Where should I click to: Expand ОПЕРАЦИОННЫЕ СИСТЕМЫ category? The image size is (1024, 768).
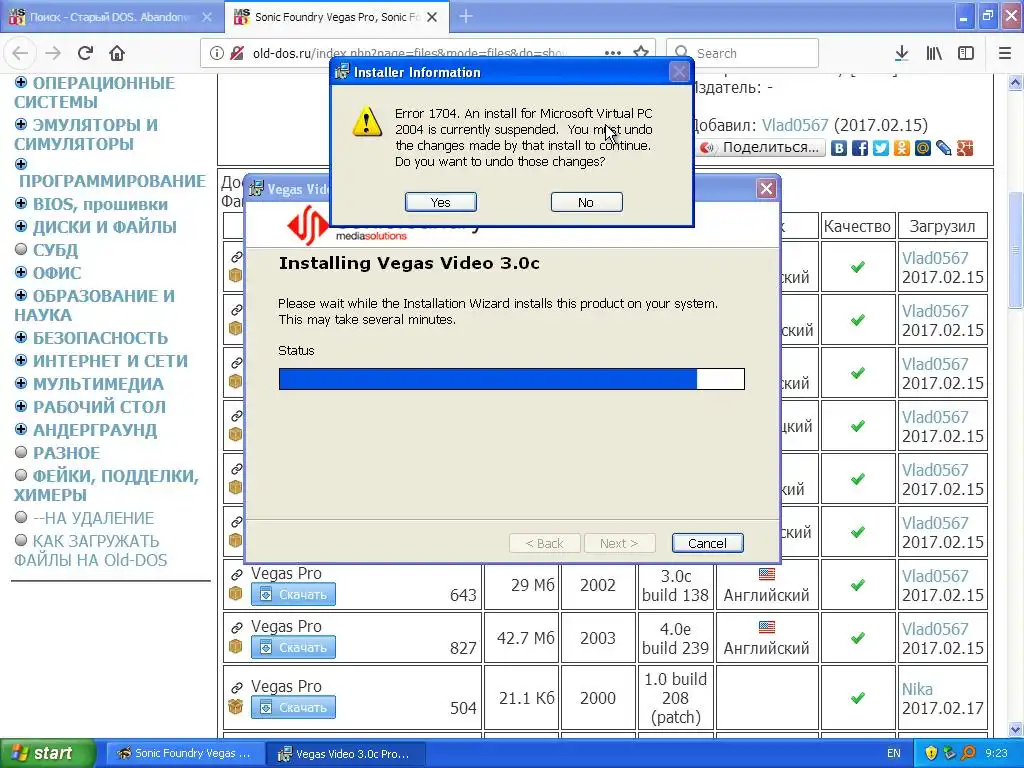click(21, 83)
